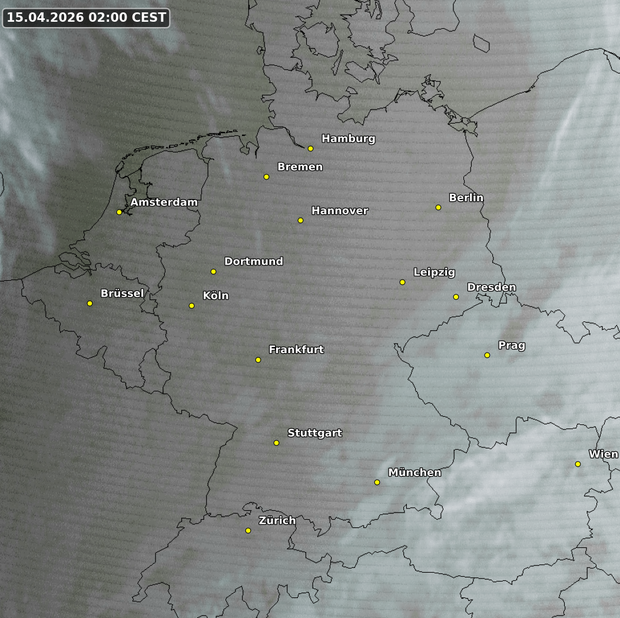620x618 pixels.
Task: Select the yellow marker dot for Frankfurt
Action: click(258, 360)
